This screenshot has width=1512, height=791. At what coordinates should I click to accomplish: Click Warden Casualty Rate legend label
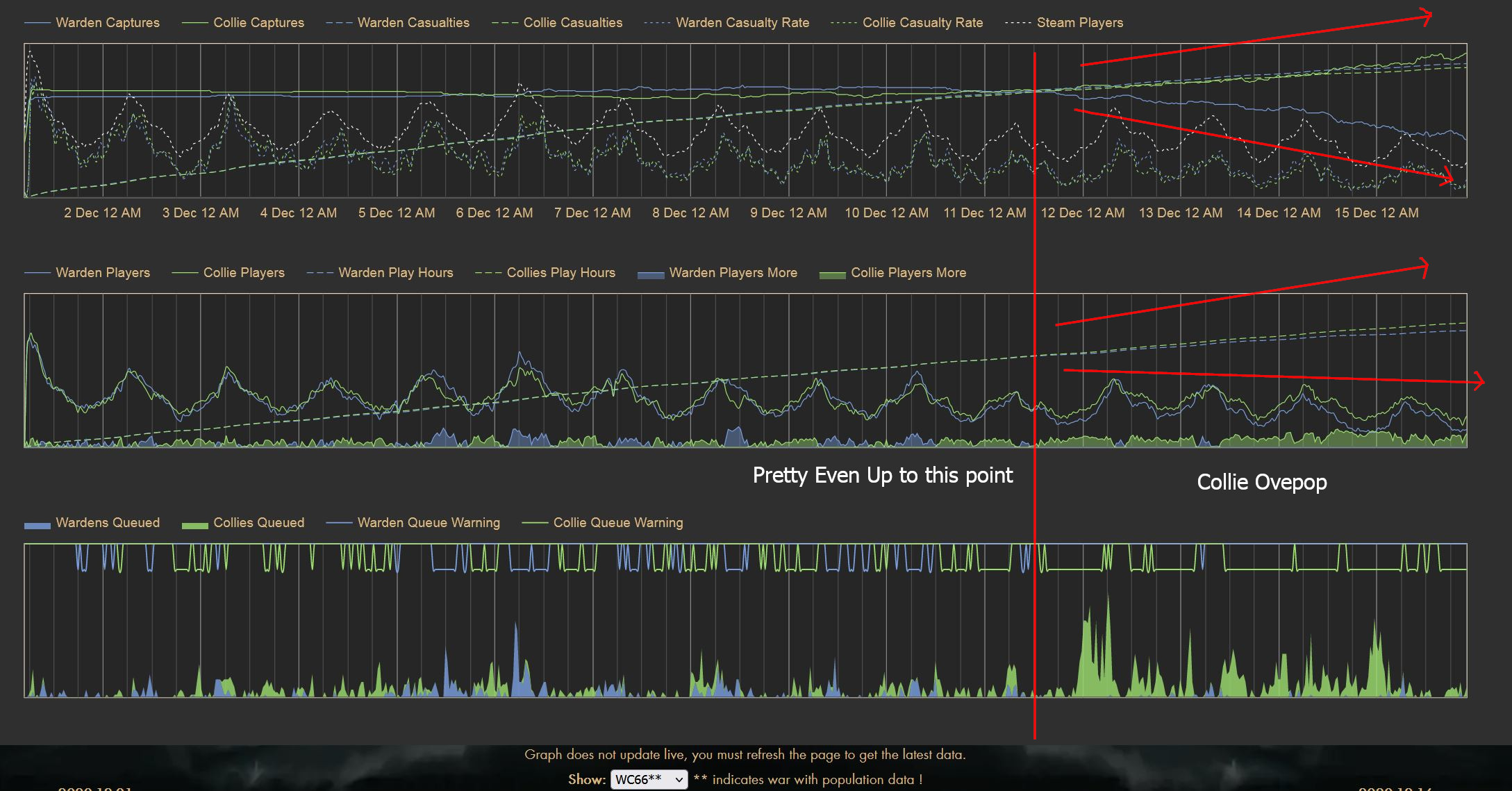(742, 23)
